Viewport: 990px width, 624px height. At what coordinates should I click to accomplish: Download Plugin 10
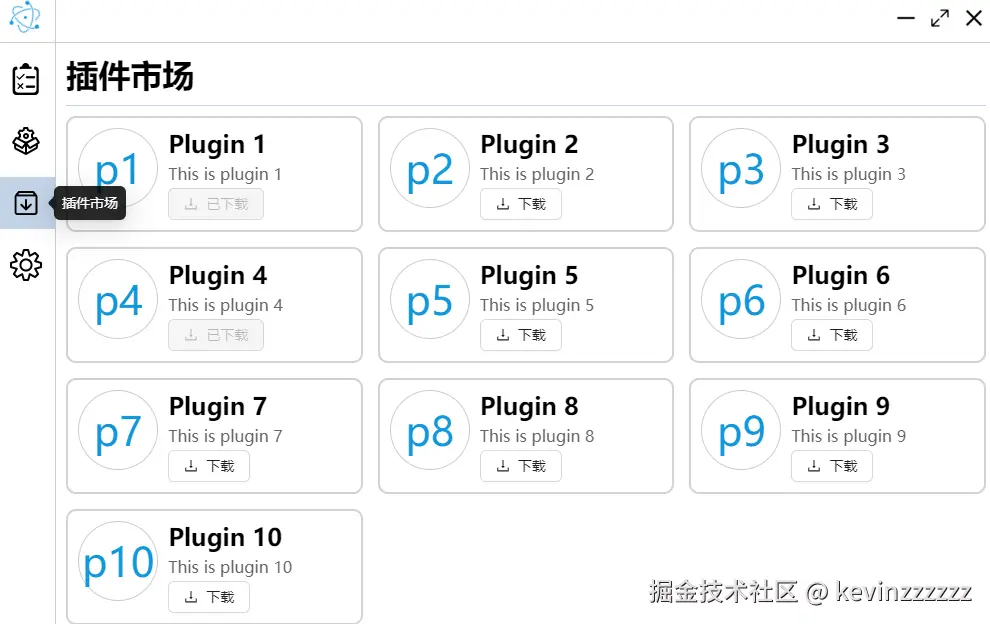tap(209, 597)
